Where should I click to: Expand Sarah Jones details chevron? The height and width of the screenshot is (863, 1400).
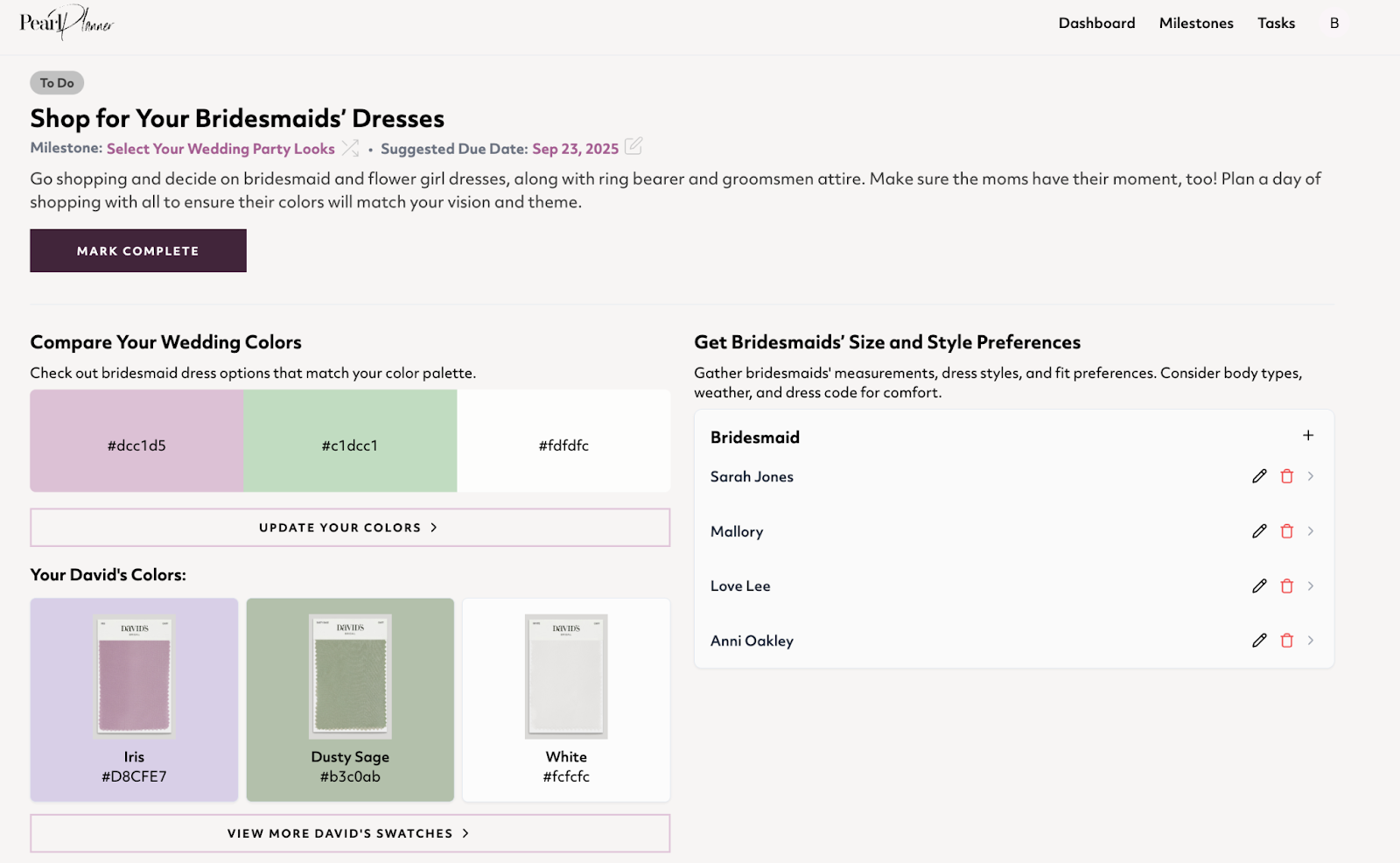pos(1311,476)
